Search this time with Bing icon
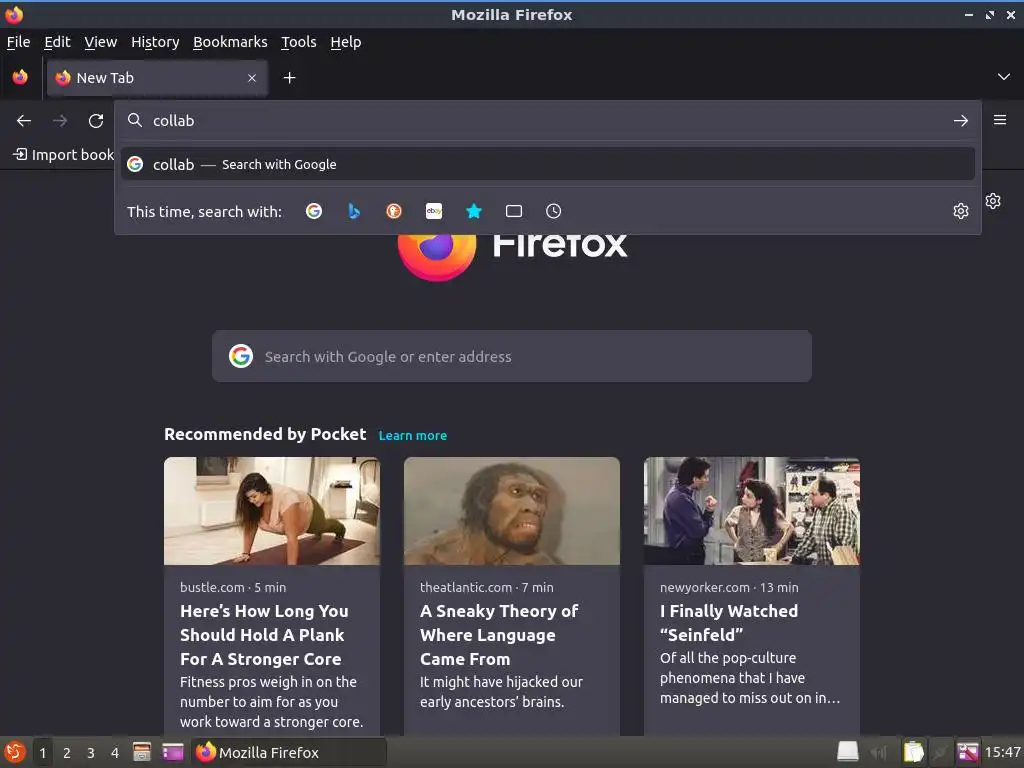Viewport: 1024px width, 768px height. (354, 211)
